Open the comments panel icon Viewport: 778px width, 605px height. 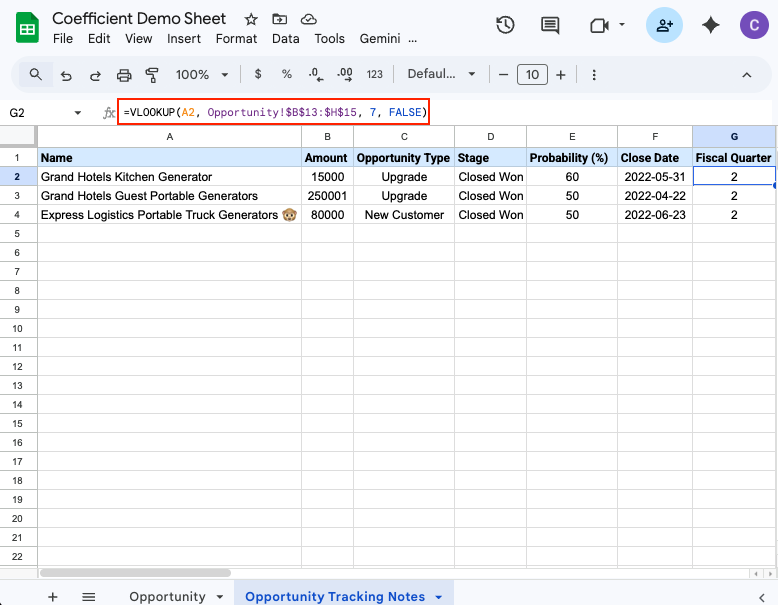point(550,25)
